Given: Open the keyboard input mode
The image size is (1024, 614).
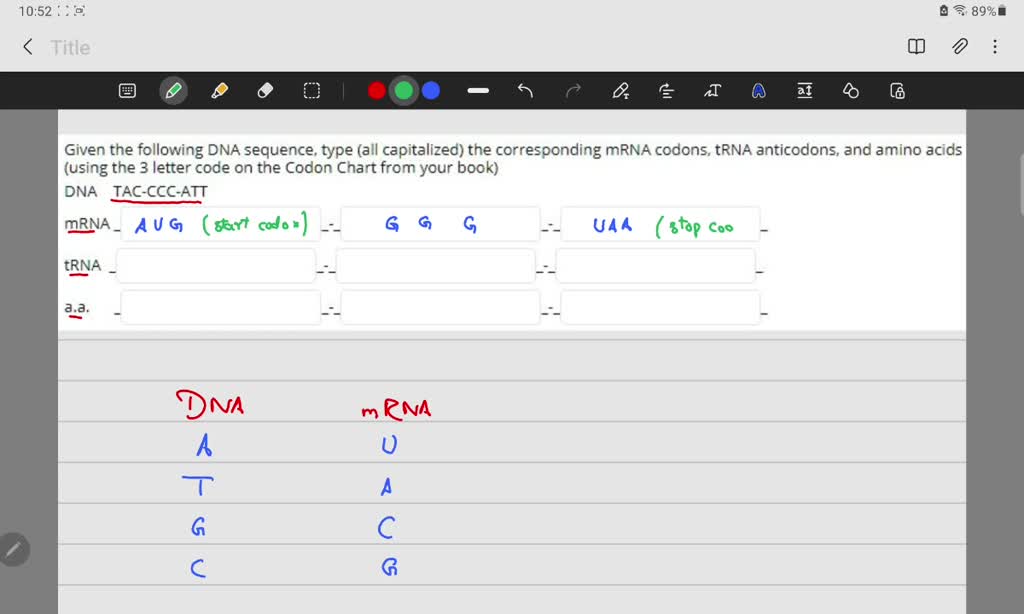Looking at the screenshot, I should coord(127,90).
